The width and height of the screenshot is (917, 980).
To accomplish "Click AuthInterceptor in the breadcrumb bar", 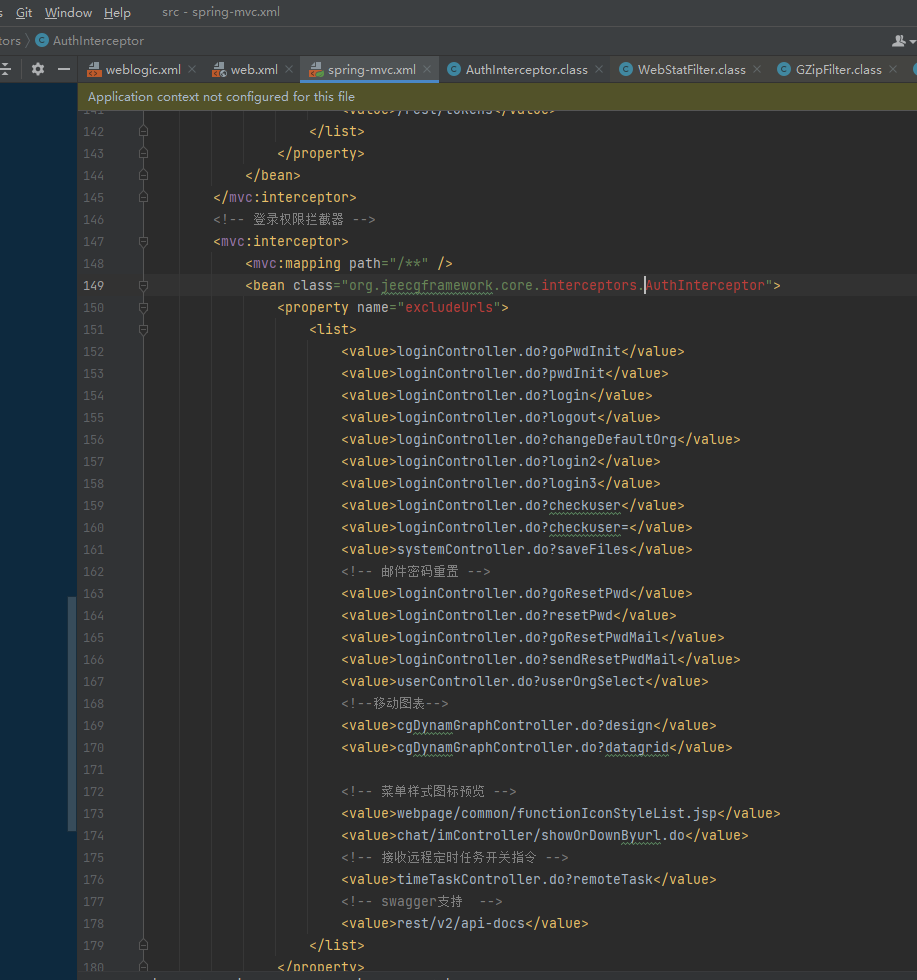I will [98, 41].
